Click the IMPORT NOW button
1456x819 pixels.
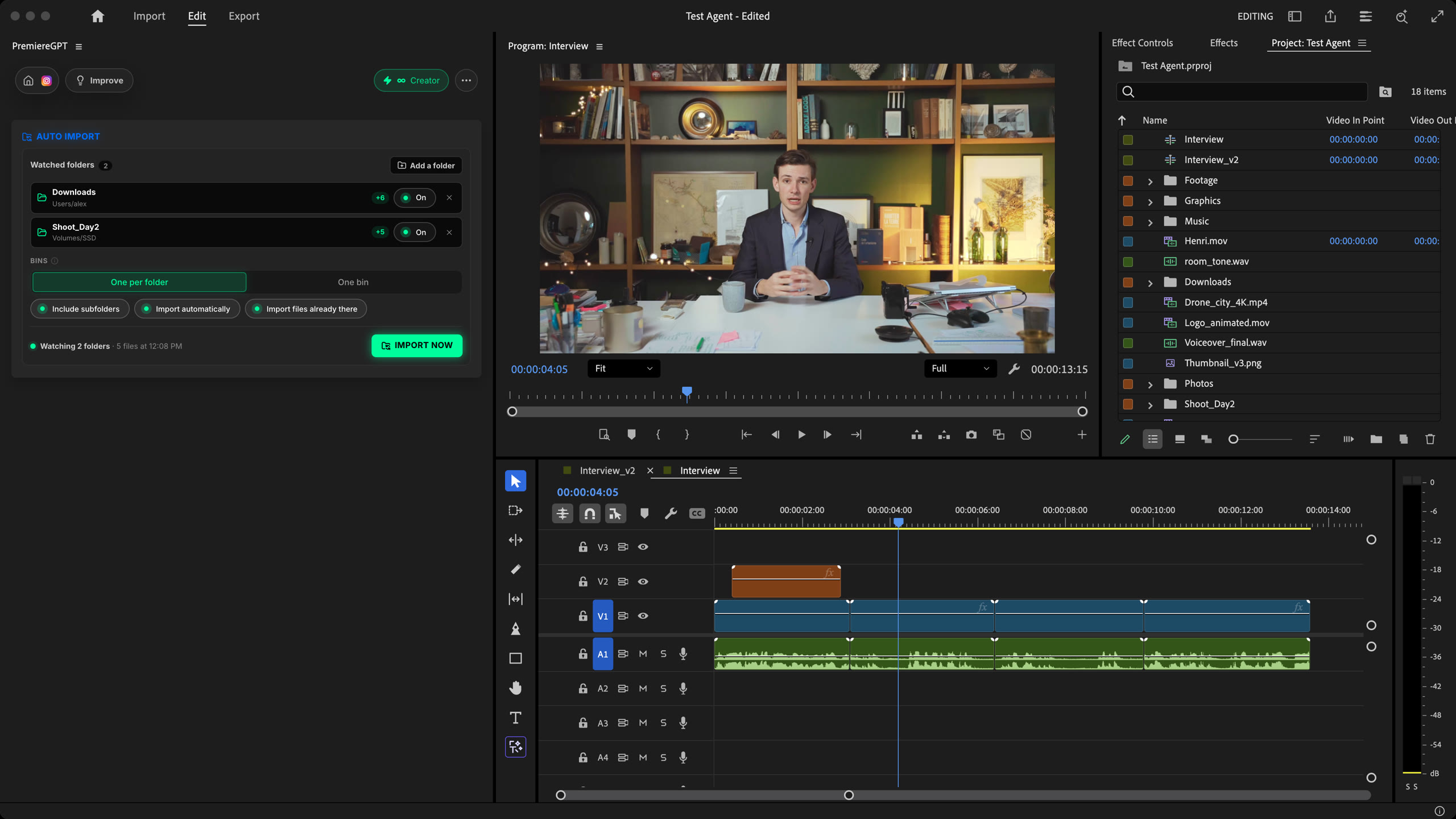coord(417,345)
